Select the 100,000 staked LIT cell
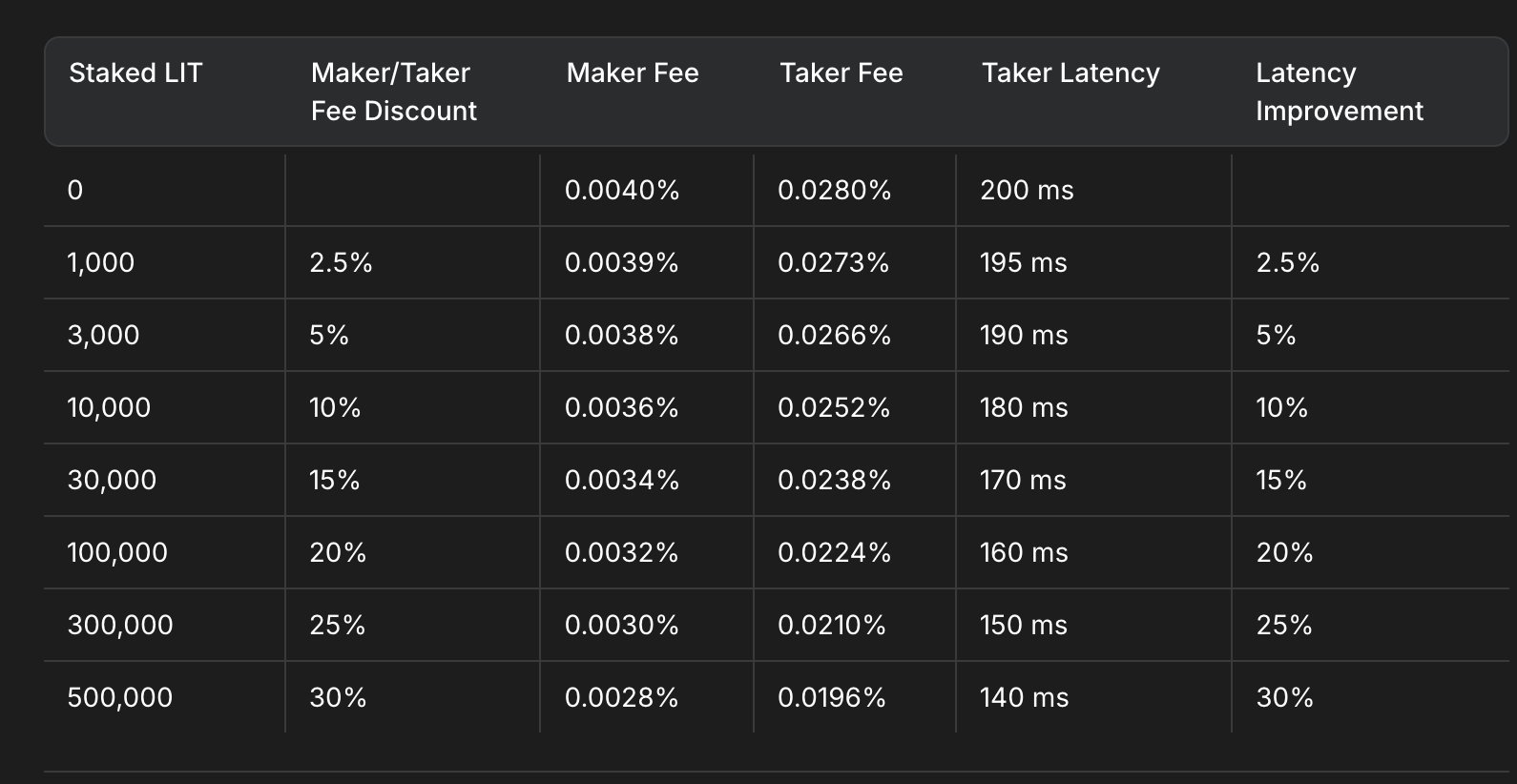Image resolution: width=1517 pixels, height=784 pixels. click(117, 552)
